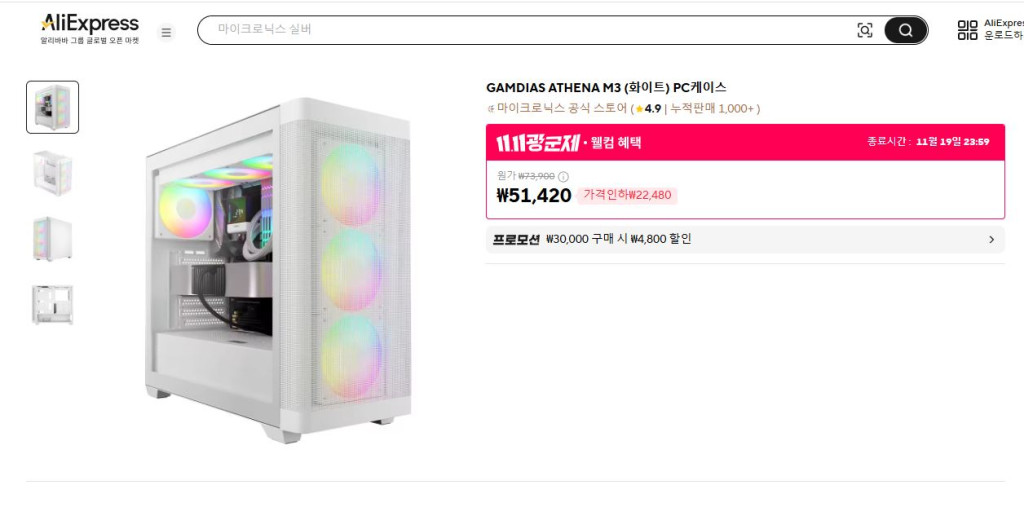The image size is (1024, 507).
Task: Click the GAMDIAS ATHENA M3 product title
Action: tap(606, 87)
